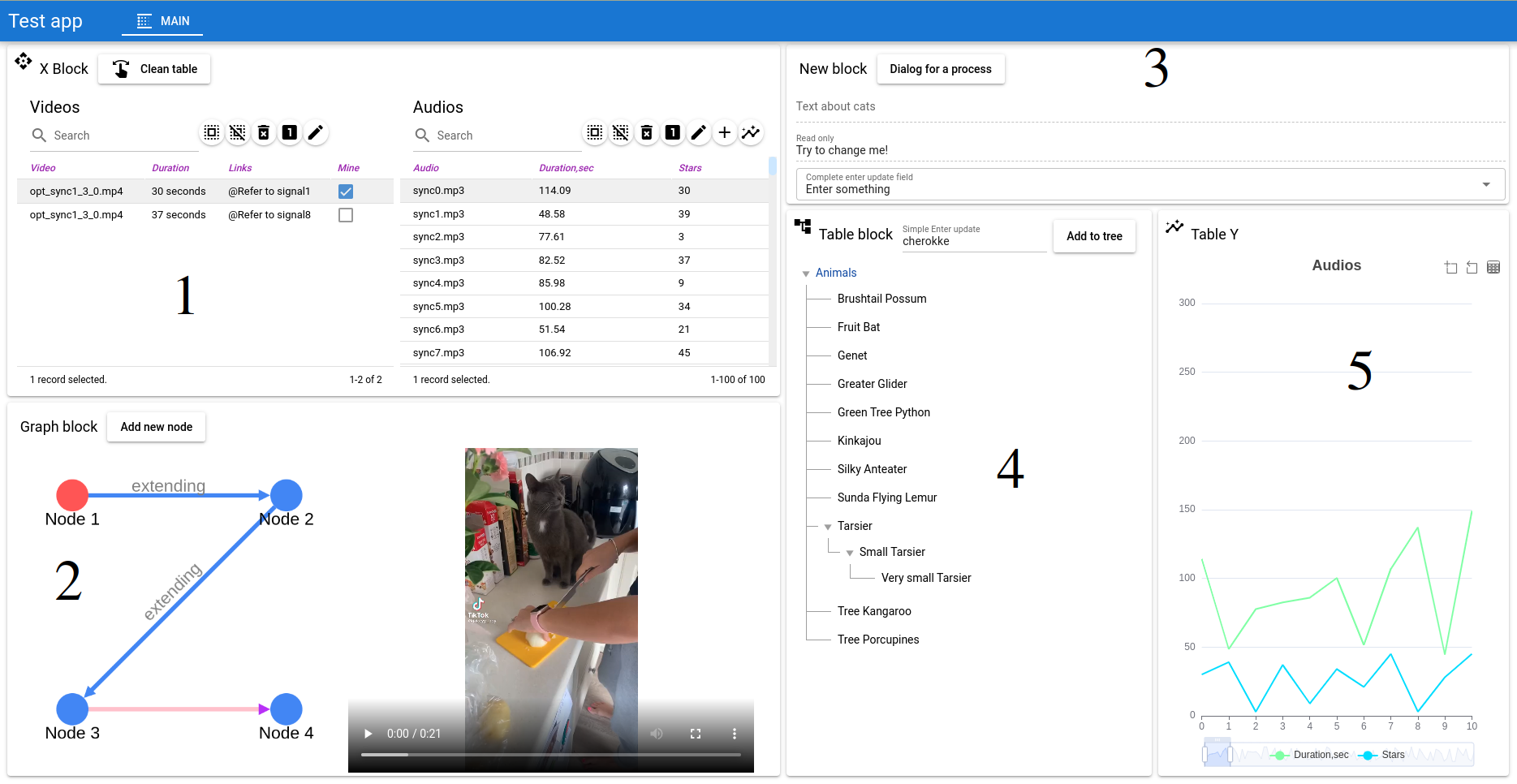Click chart data view table icon

coord(1493,267)
